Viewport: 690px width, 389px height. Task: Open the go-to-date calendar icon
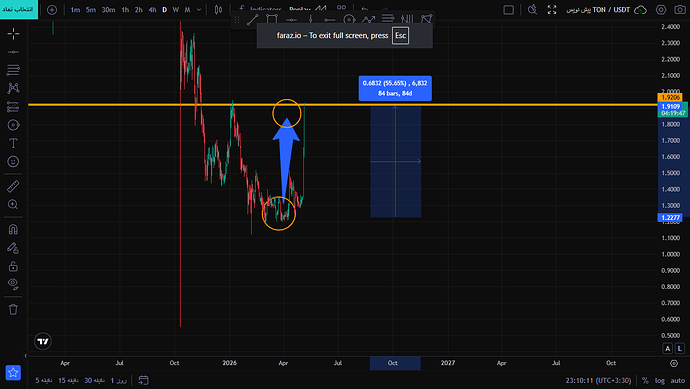click(x=143, y=380)
